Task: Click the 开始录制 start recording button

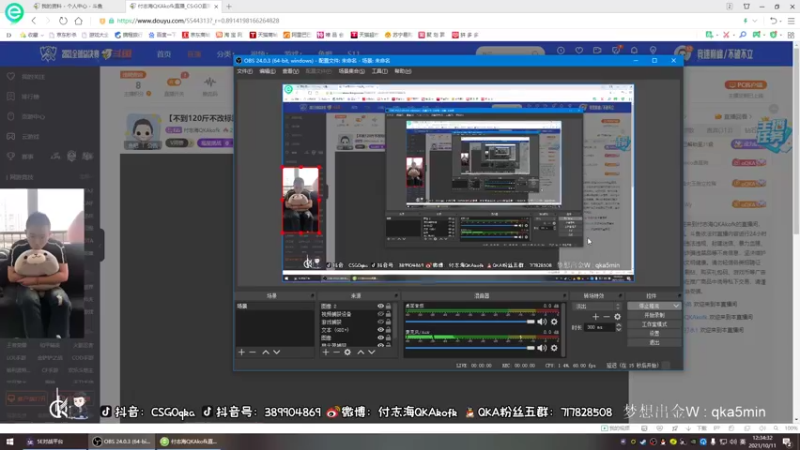Action: [654, 315]
